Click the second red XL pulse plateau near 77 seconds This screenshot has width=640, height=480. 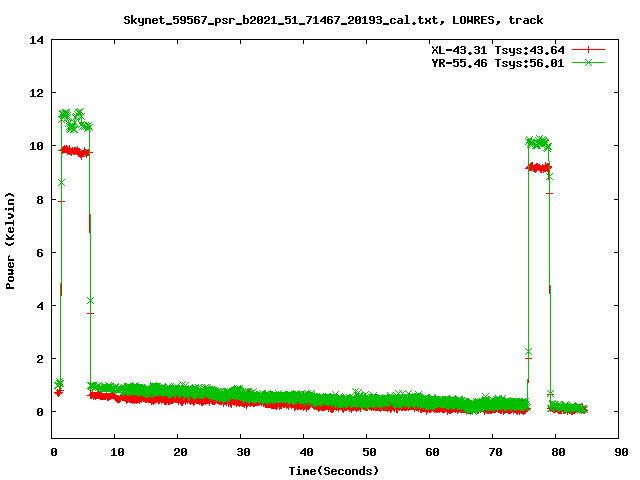(x=539, y=167)
